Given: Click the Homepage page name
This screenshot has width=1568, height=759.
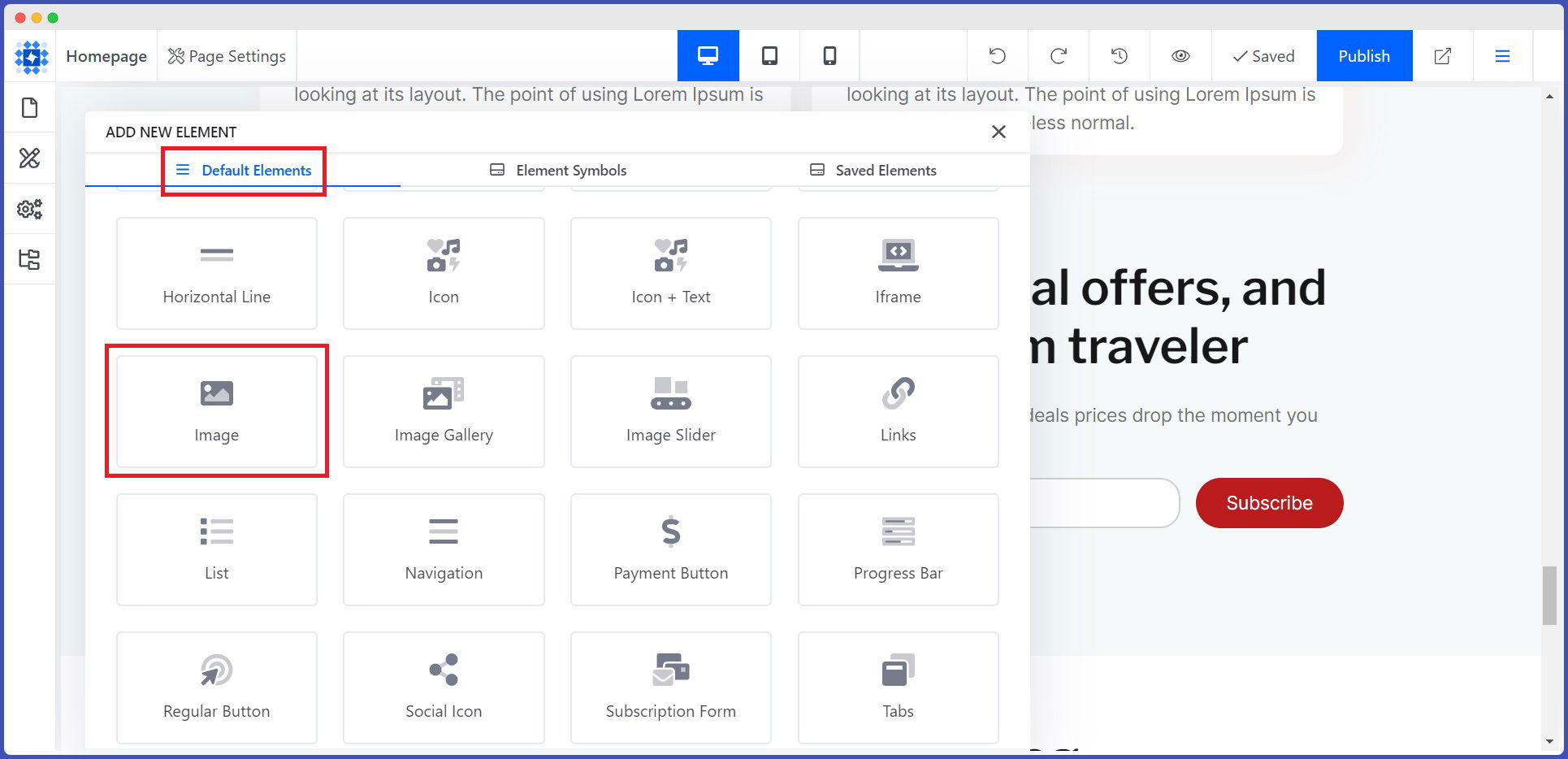Looking at the screenshot, I should pos(106,56).
